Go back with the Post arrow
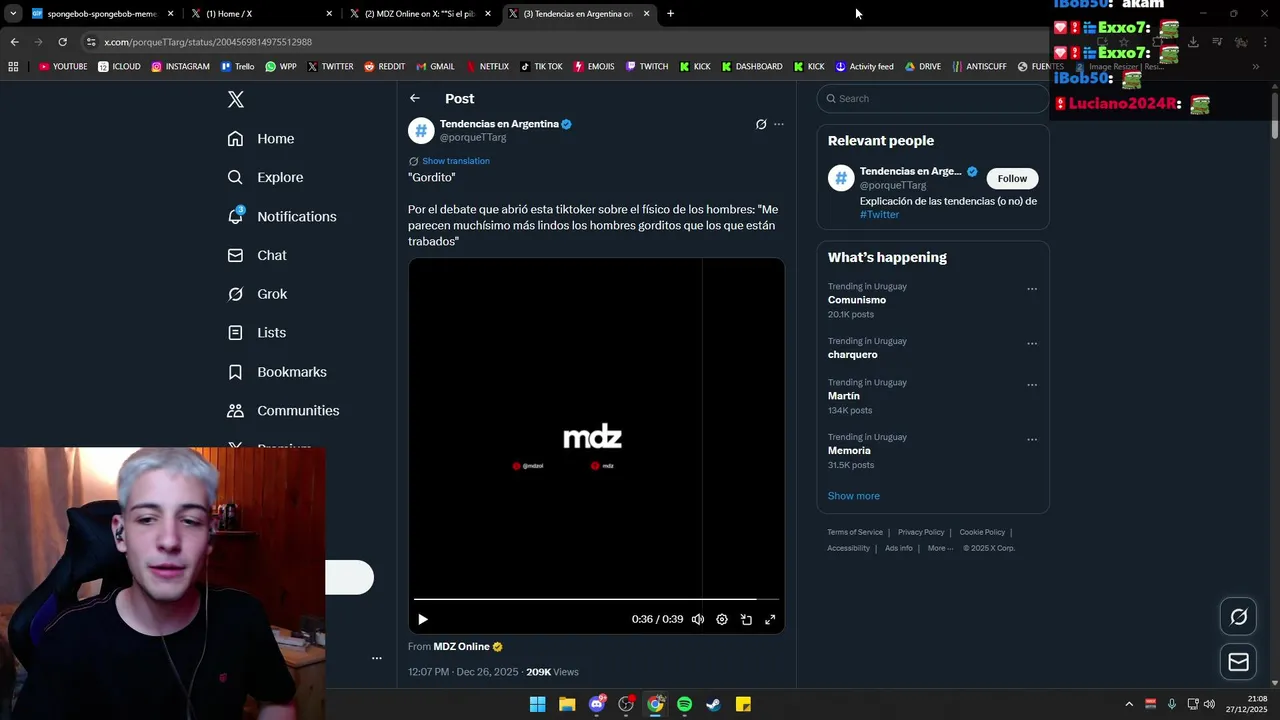The height and width of the screenshot is (720, 1280). [x=415, y=98]
